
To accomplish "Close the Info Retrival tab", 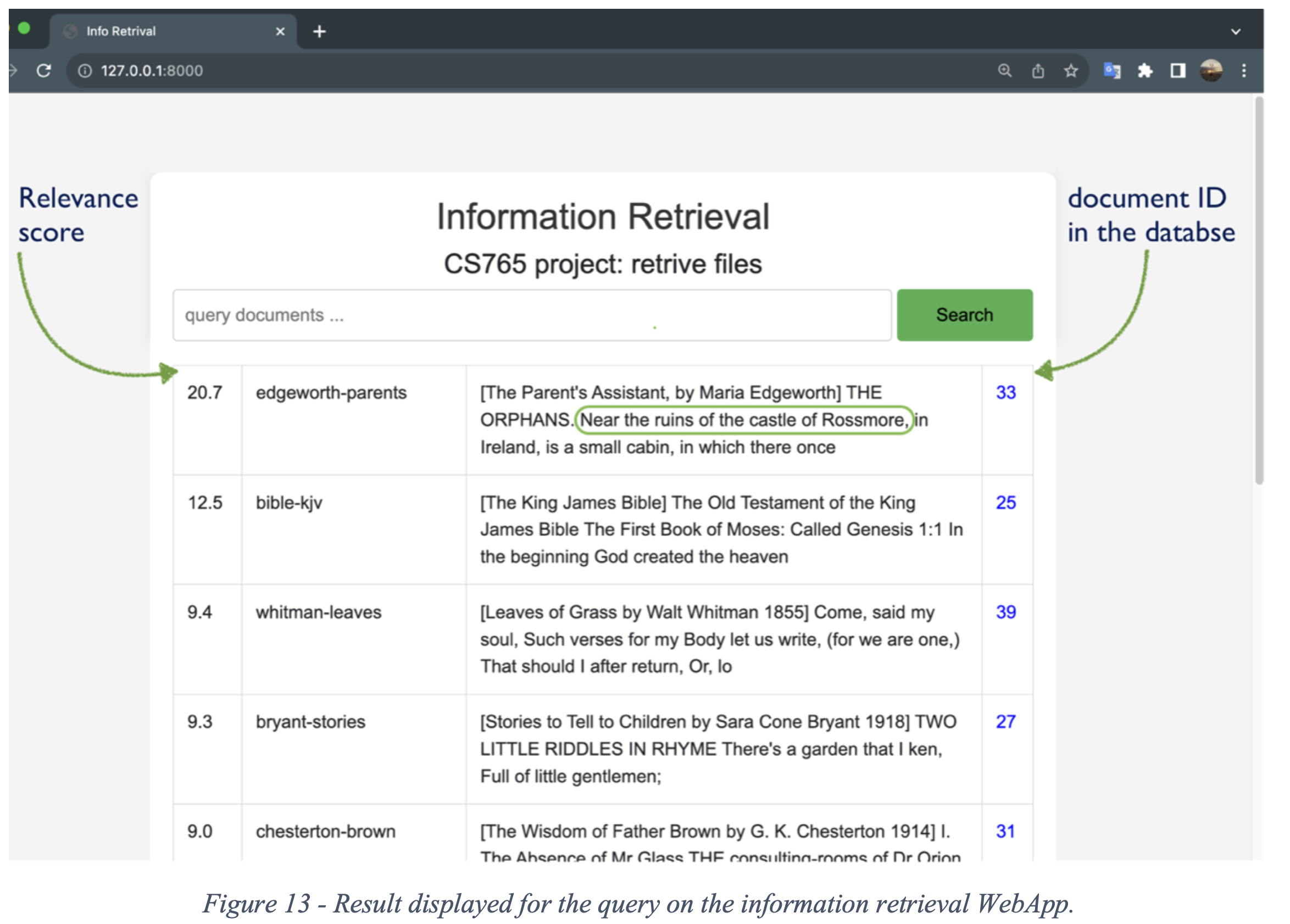I will pos(280,31).
